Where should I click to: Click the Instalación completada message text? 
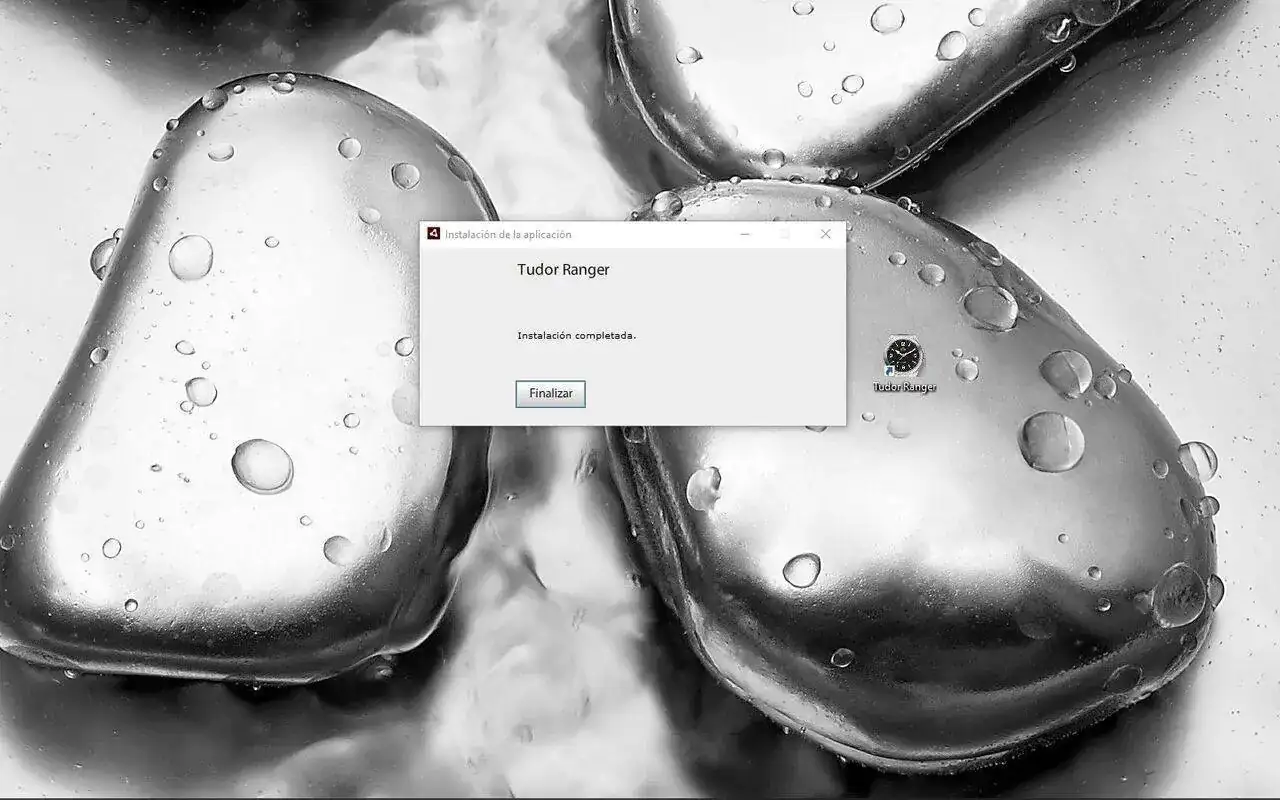point(576,336)
